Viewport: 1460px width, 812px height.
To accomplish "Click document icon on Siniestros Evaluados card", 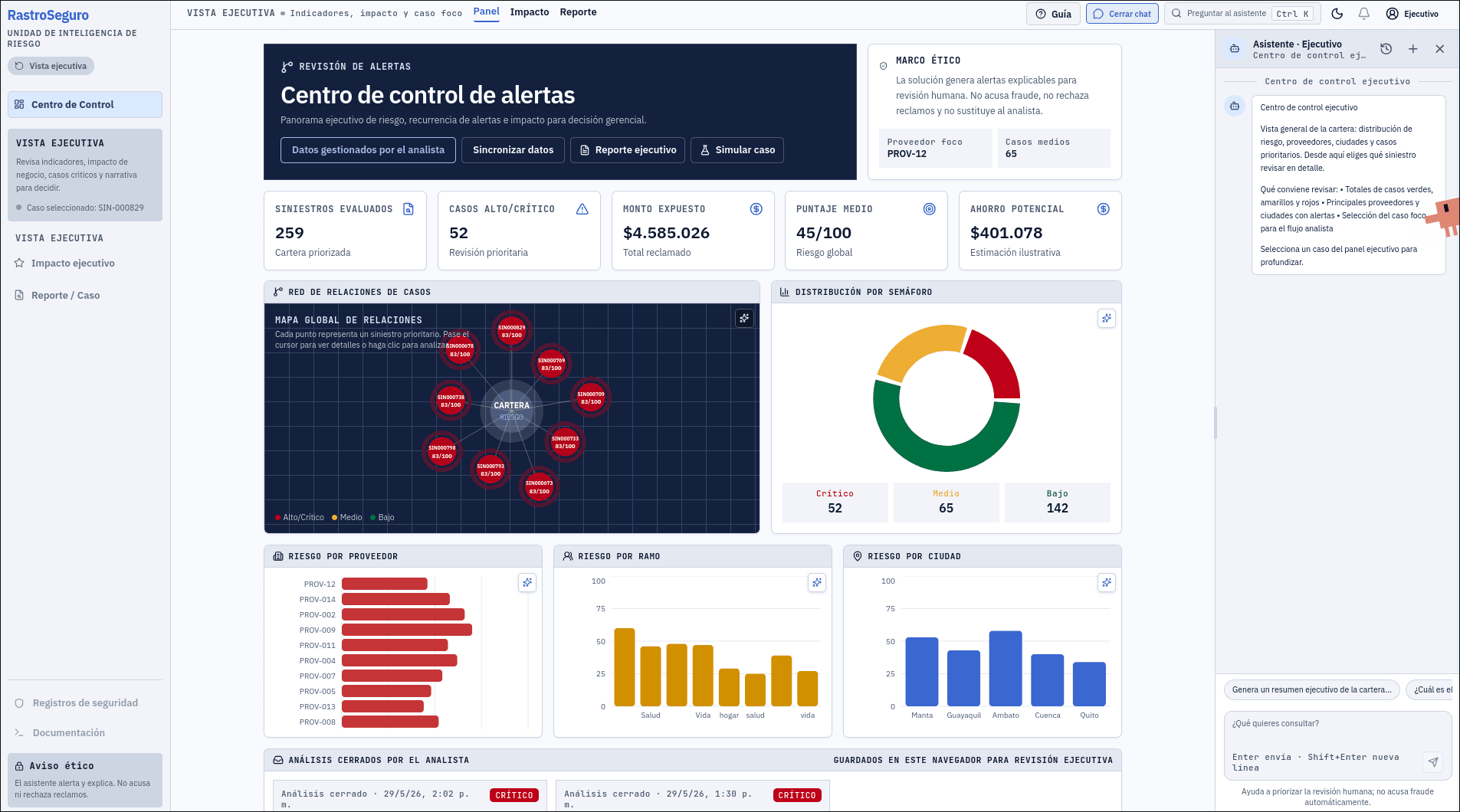I will [x=408, y=209].
